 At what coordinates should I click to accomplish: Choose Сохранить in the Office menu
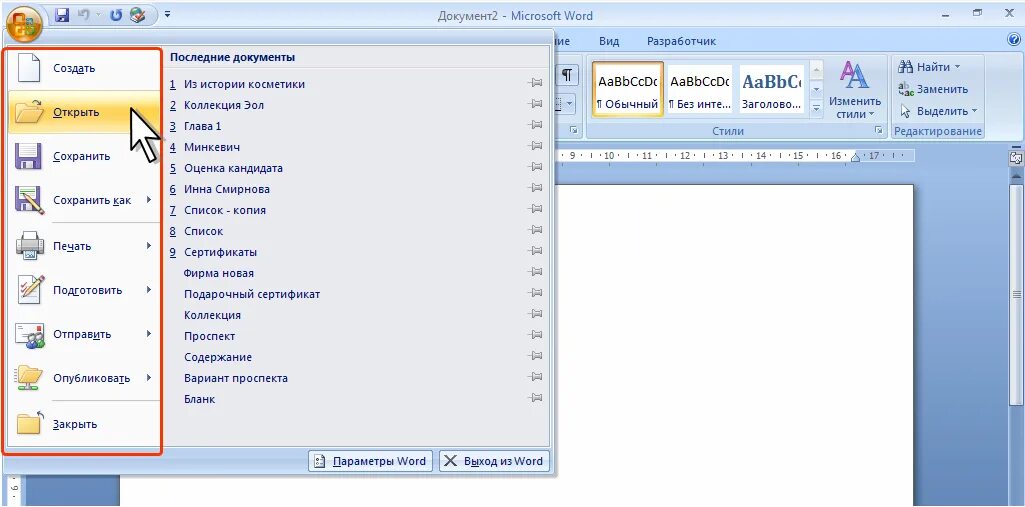click(84, 157)
